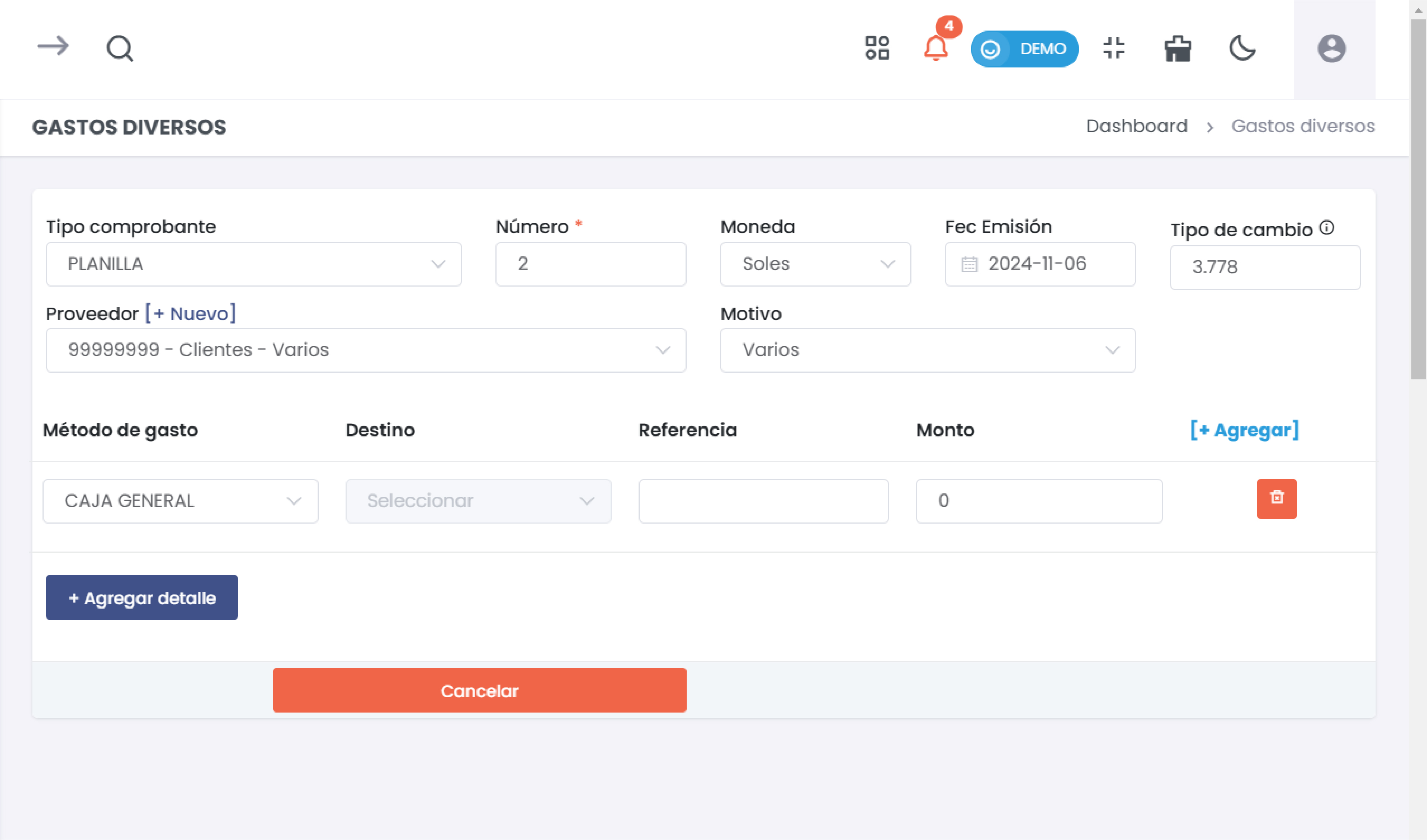The width and height of the screenshot is (1427, 840).
Task: Open Proveedor Clientes Varios dropdown
Action: 366,350
